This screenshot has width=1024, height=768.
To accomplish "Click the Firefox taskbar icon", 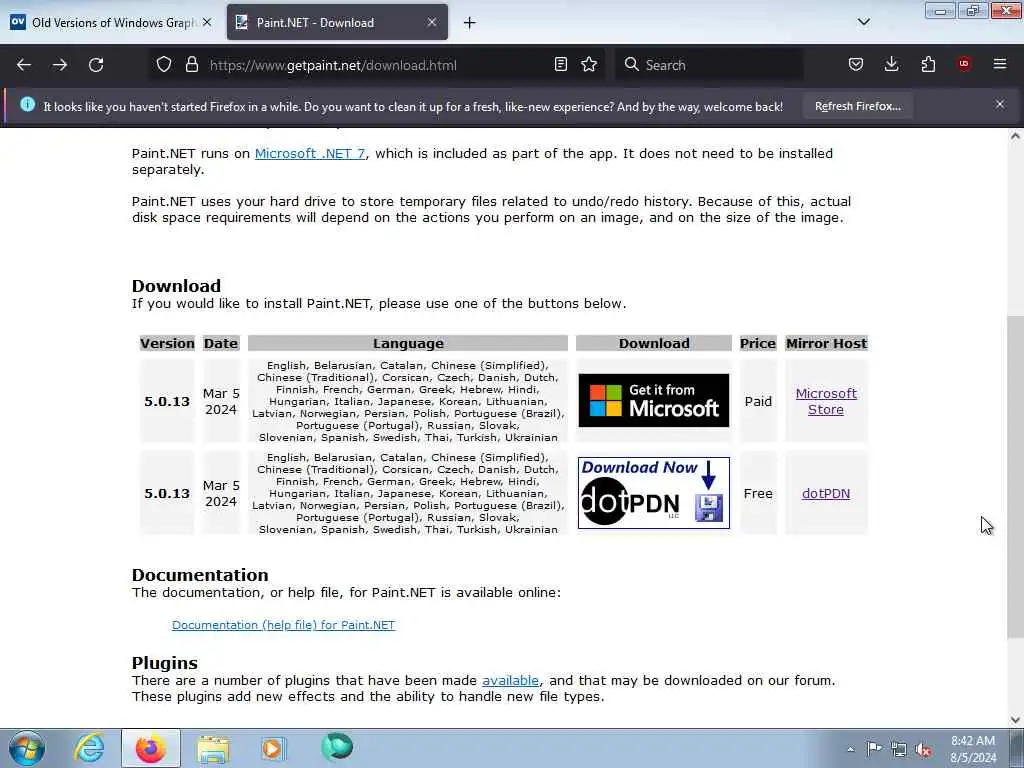I will point(150,748).
